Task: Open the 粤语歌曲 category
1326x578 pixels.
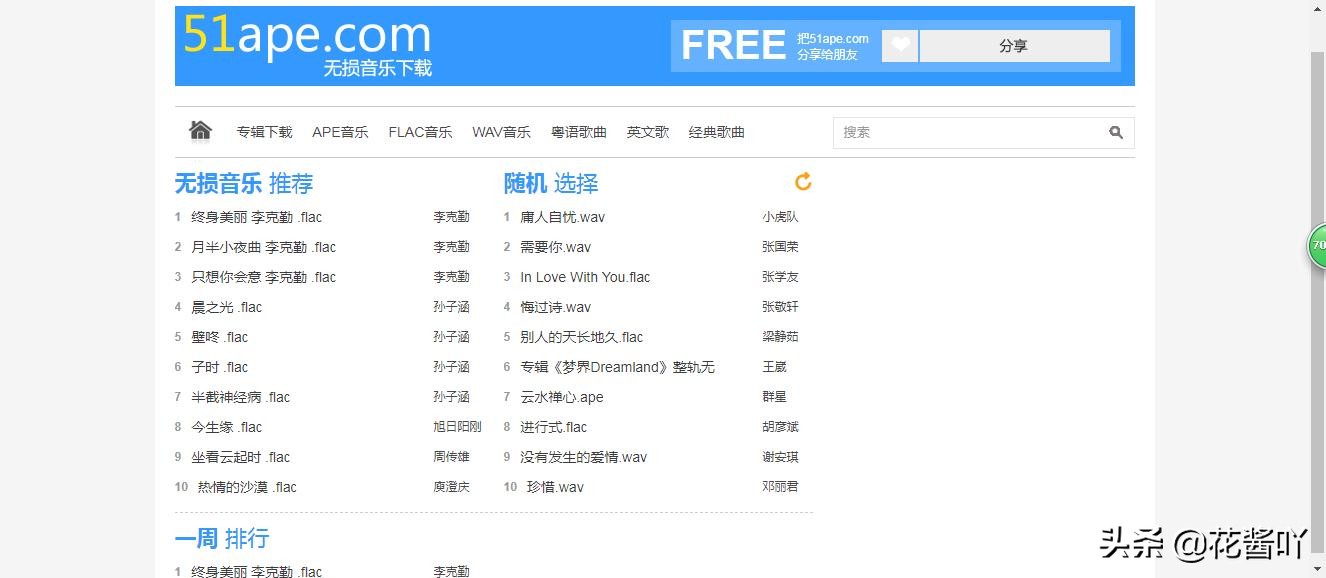Action: [x=579, y=131]
